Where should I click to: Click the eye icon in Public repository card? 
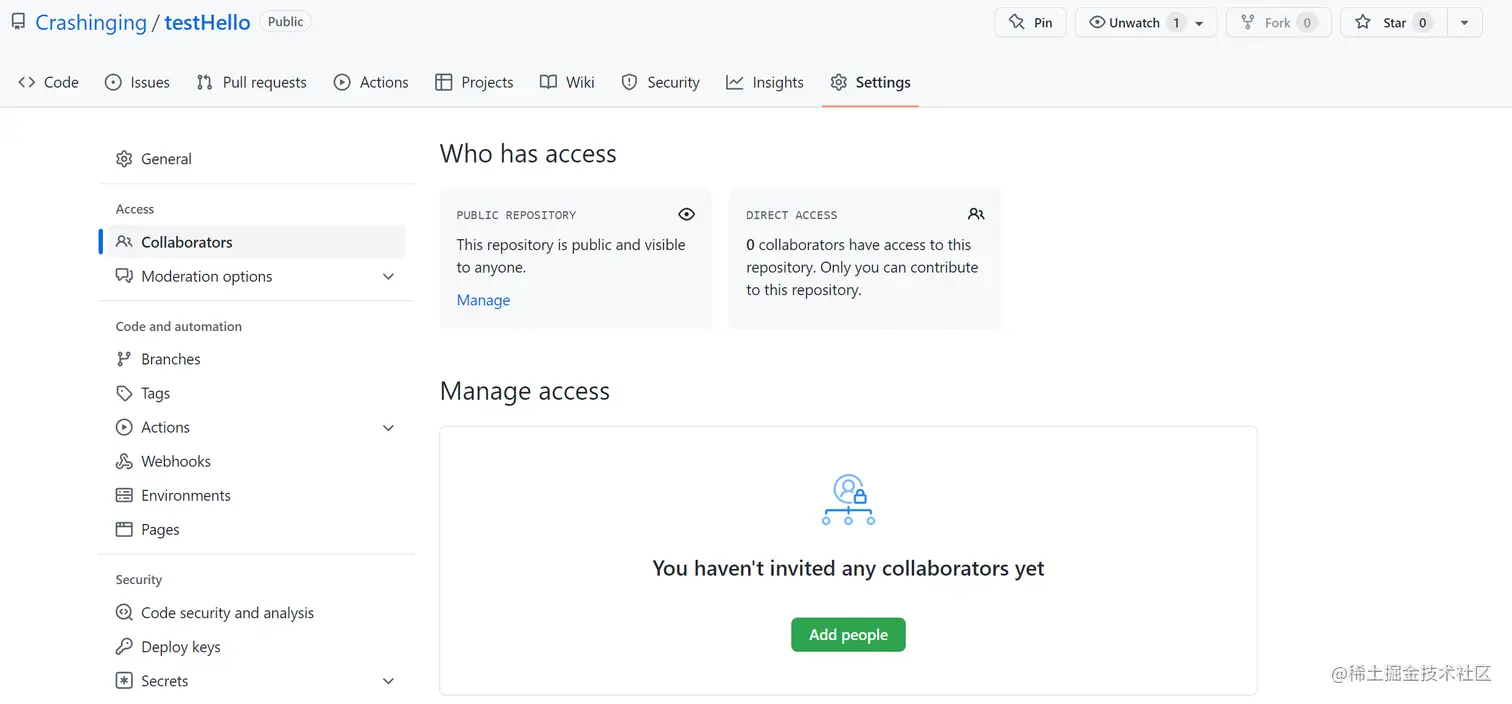pyautogui.click(x=686, y=214)
